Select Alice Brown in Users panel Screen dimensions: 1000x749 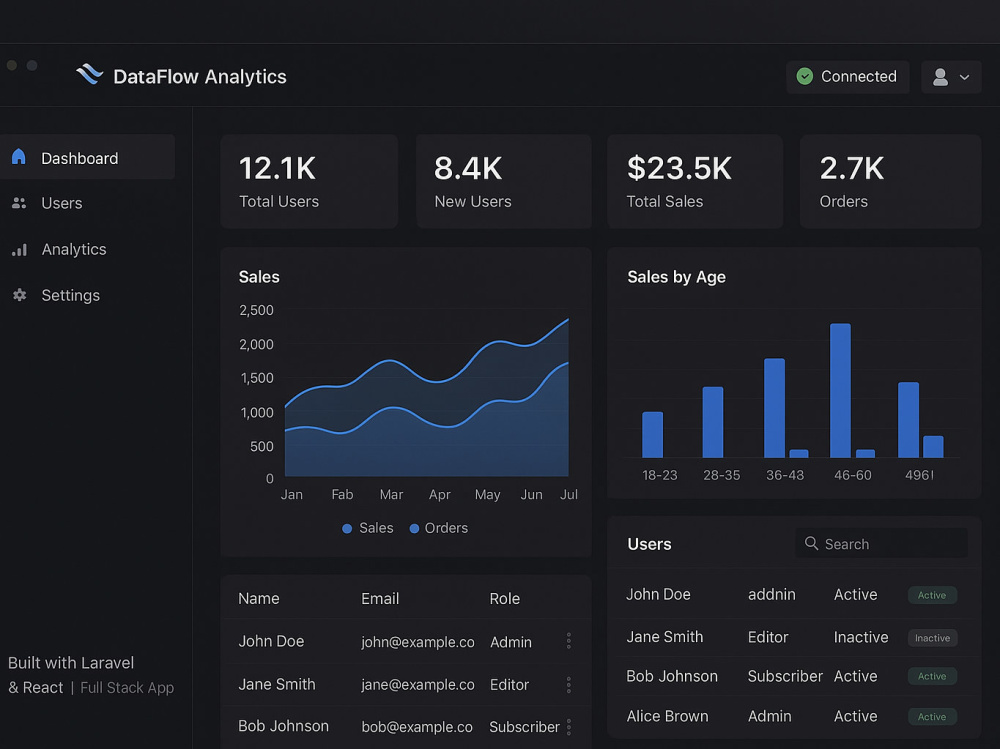[x=667, y=716]
